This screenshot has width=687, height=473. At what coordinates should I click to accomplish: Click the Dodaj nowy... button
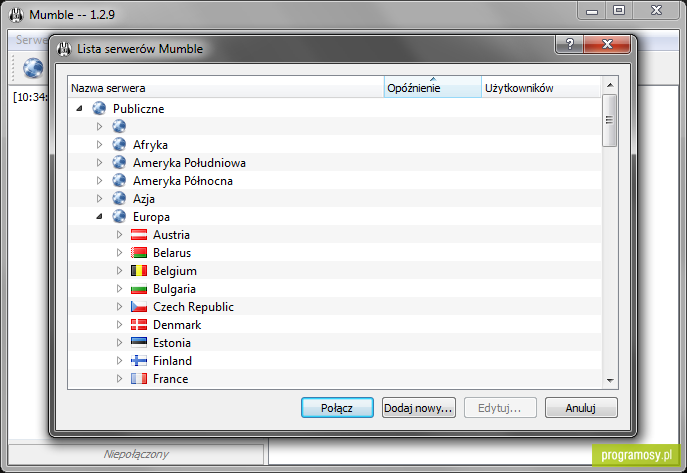(418, 408)
